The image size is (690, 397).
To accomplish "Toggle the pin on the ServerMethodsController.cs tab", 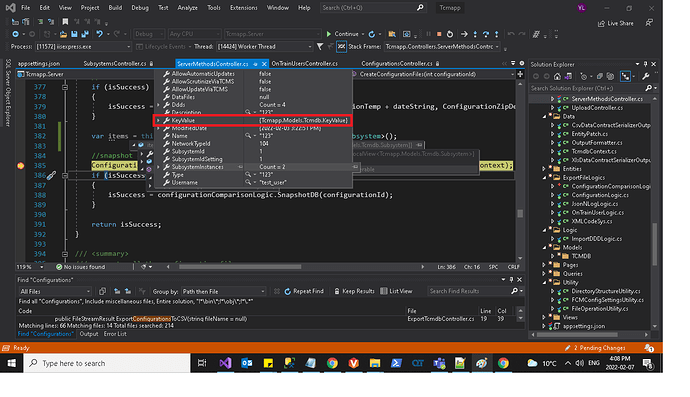I will 255,64.
